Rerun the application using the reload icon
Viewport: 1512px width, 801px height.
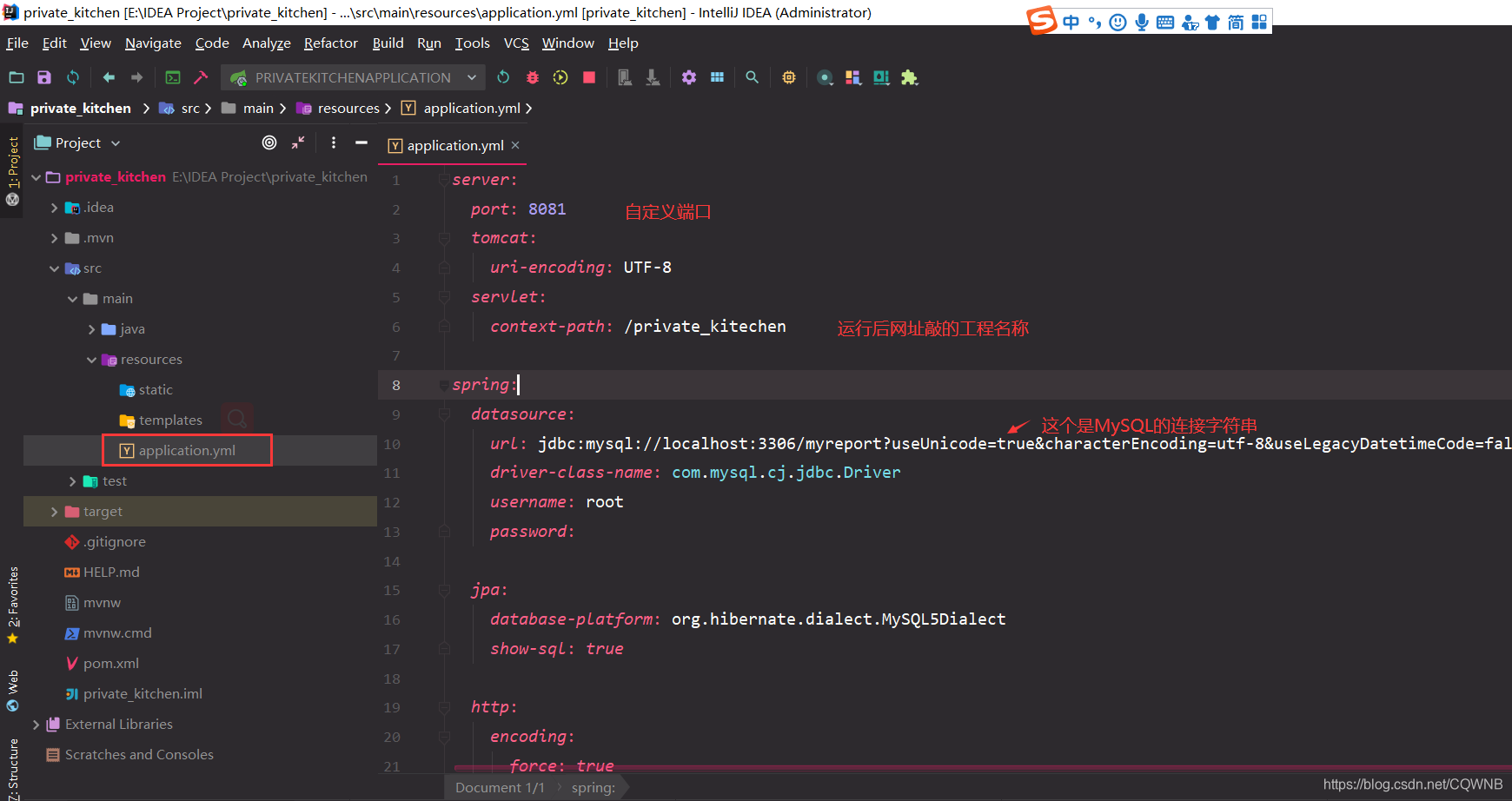point(503,77)
